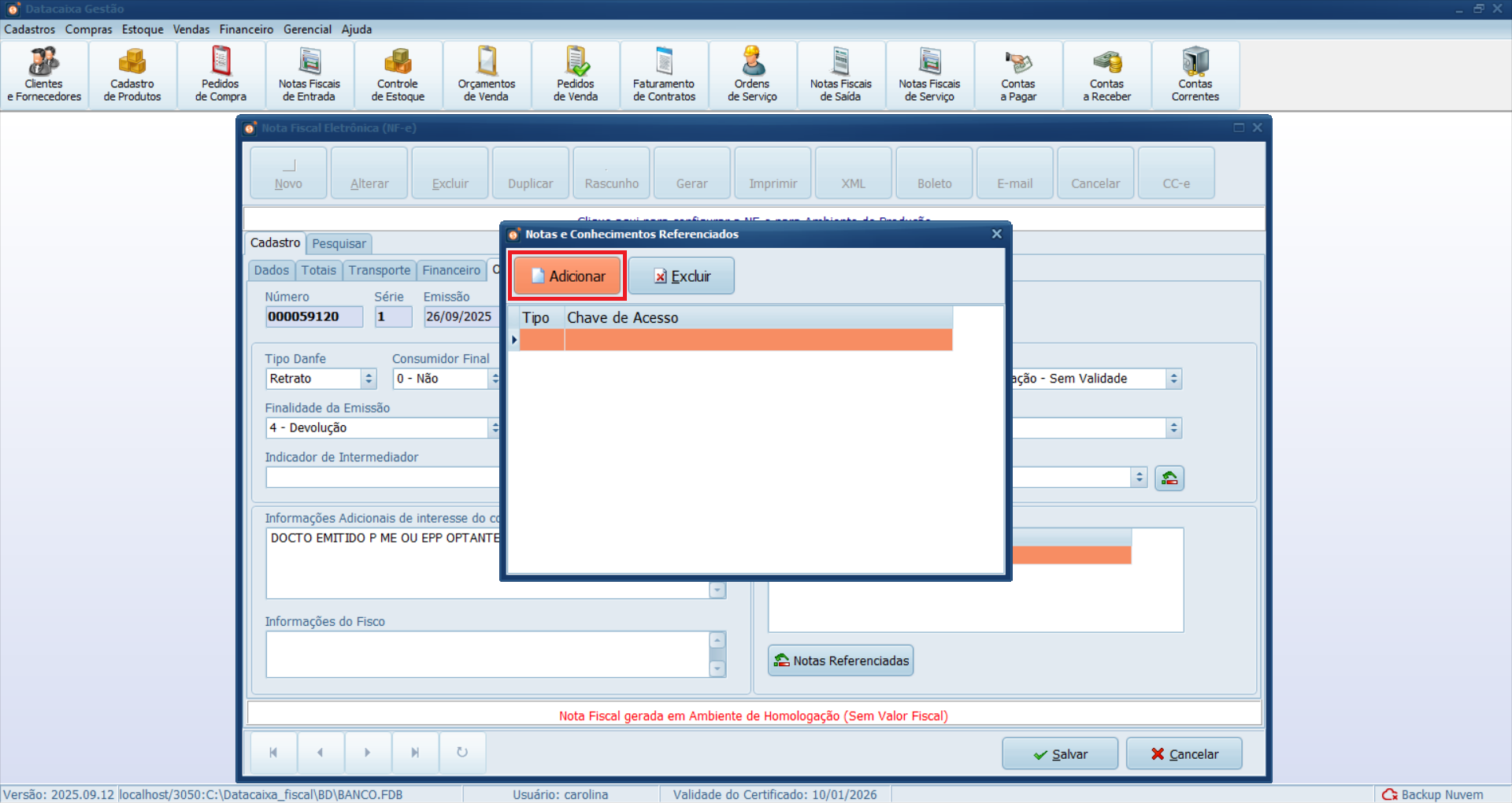Close the Notas e Conhecimentos Referenciados dialog
This screenshot has width=1512, height=803.
(996, 234)
